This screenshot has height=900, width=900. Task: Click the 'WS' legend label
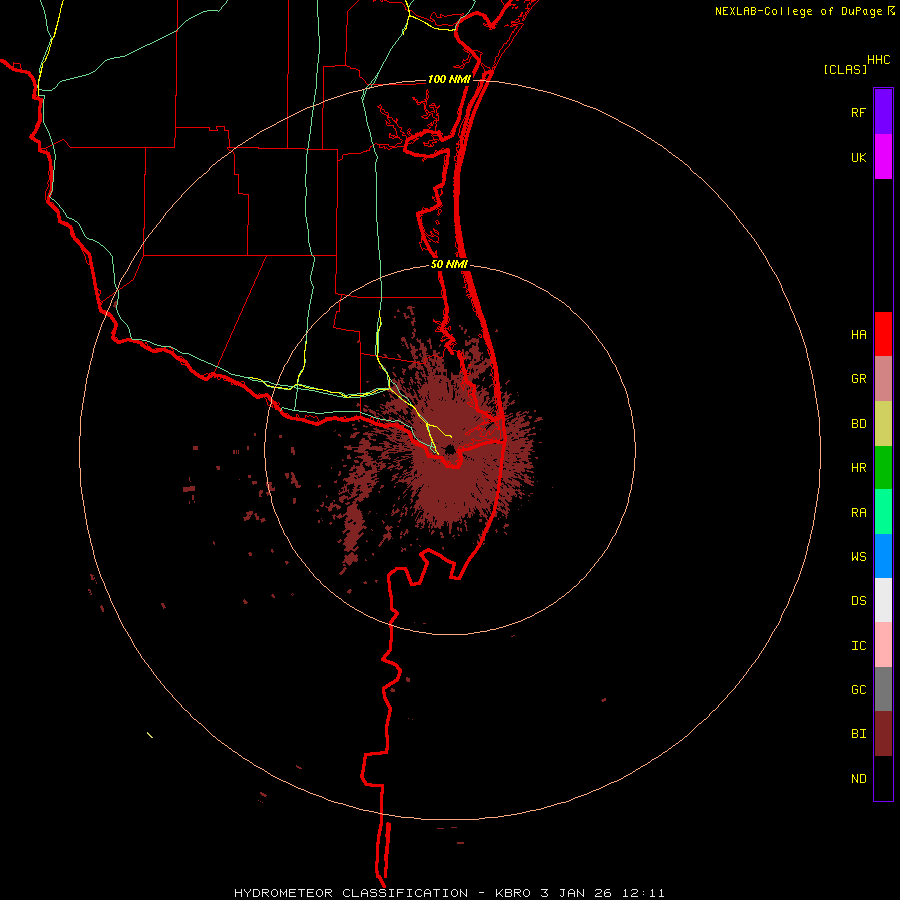tap(858, 557)
